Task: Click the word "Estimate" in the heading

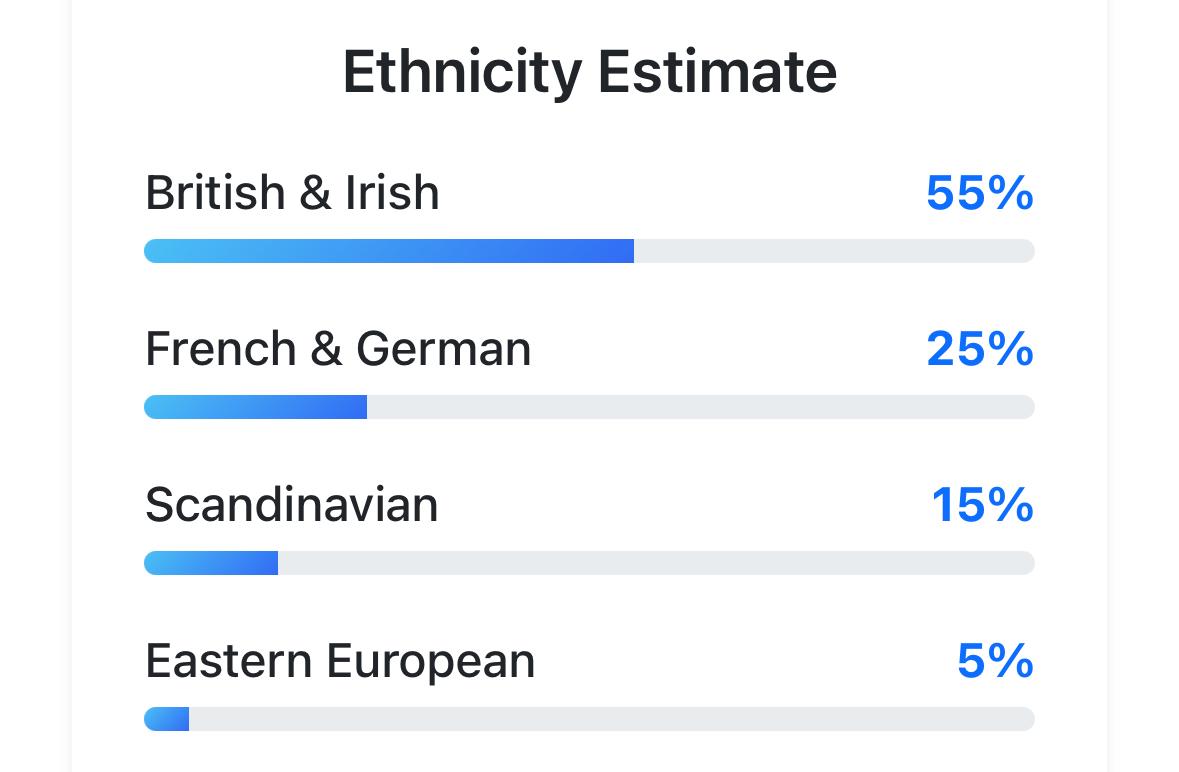Action: 717,72
